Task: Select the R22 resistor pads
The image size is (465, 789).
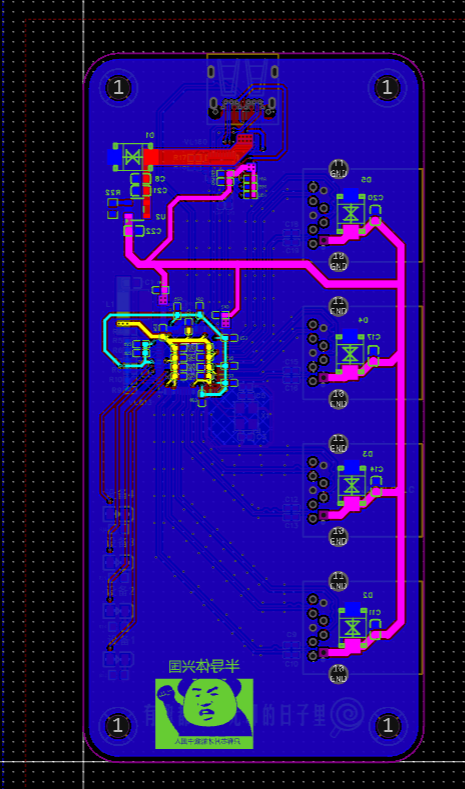Action: click(x=113, y=208)
